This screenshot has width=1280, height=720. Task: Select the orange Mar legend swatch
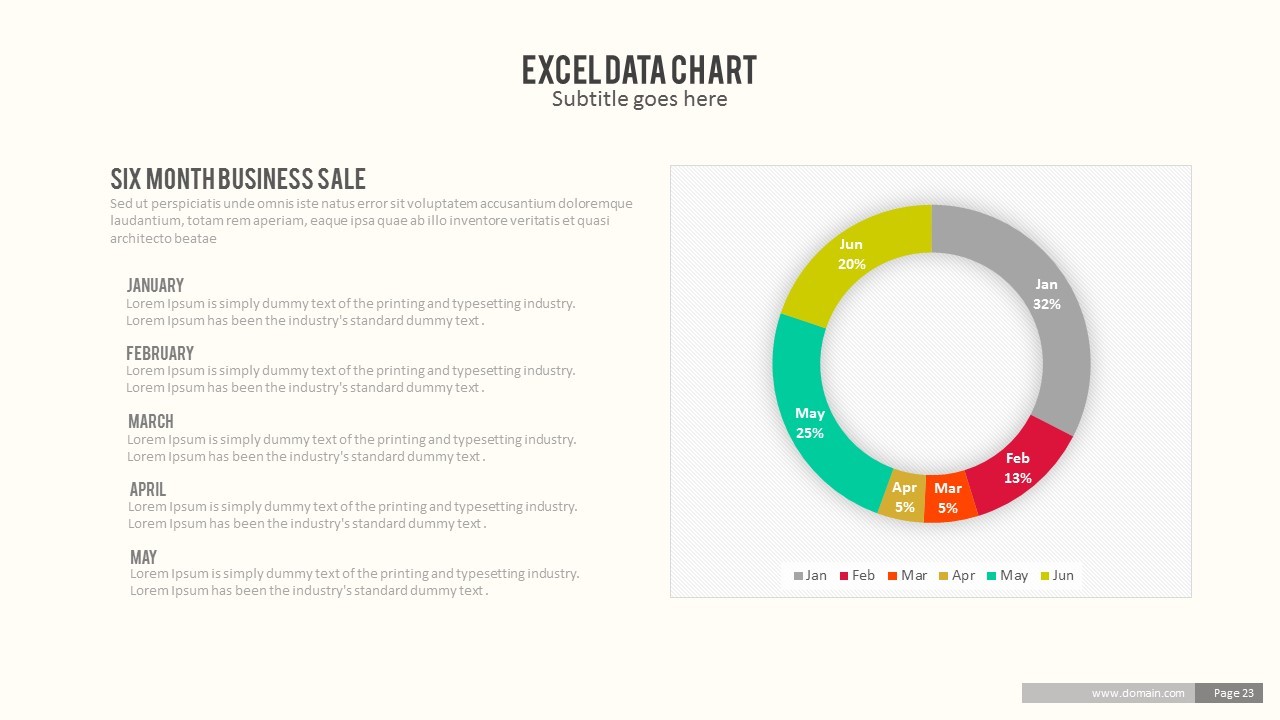(x=892, y=576)
